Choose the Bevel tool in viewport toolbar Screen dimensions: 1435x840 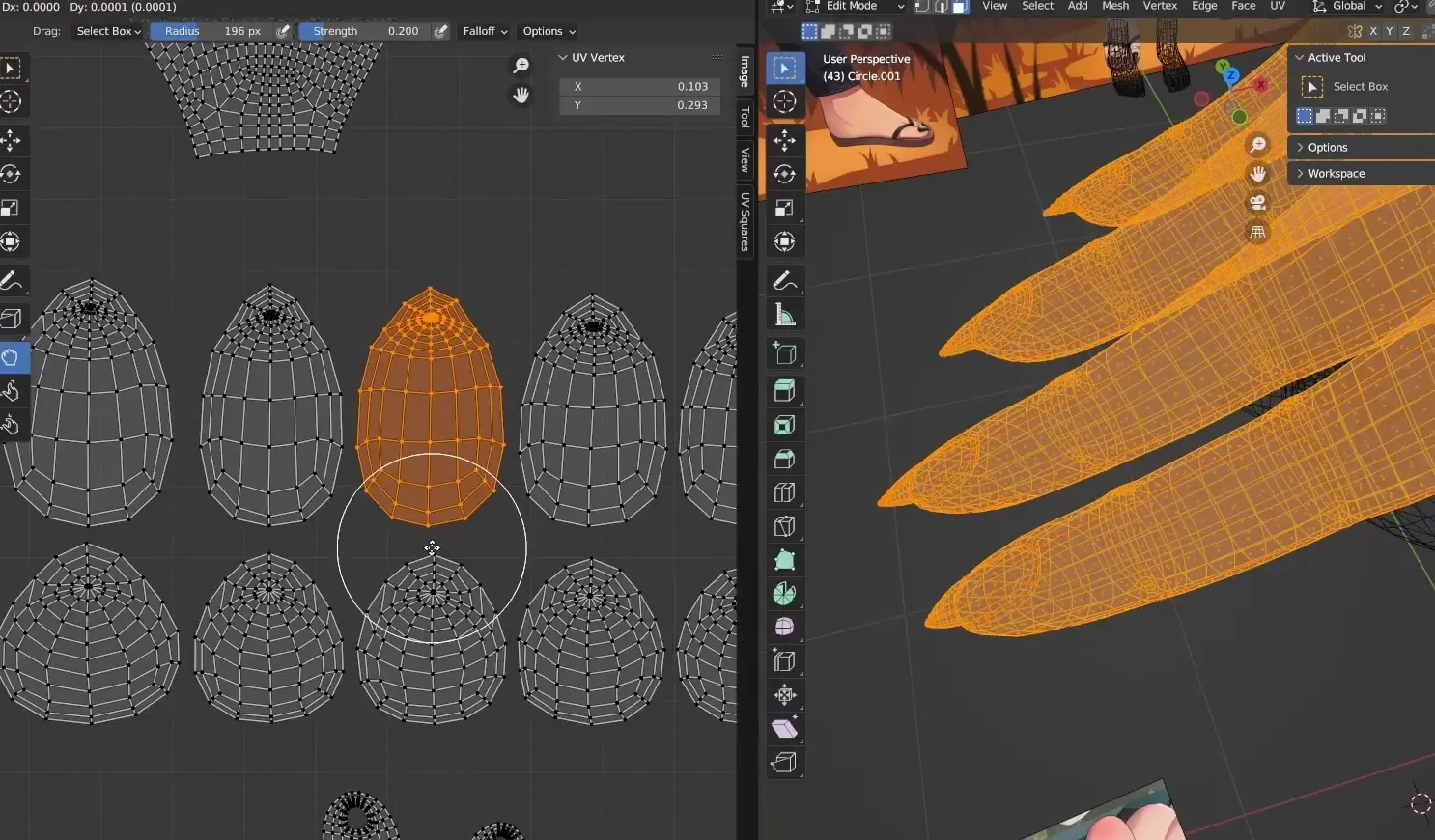pyautogui.click(x=784, y=459)
